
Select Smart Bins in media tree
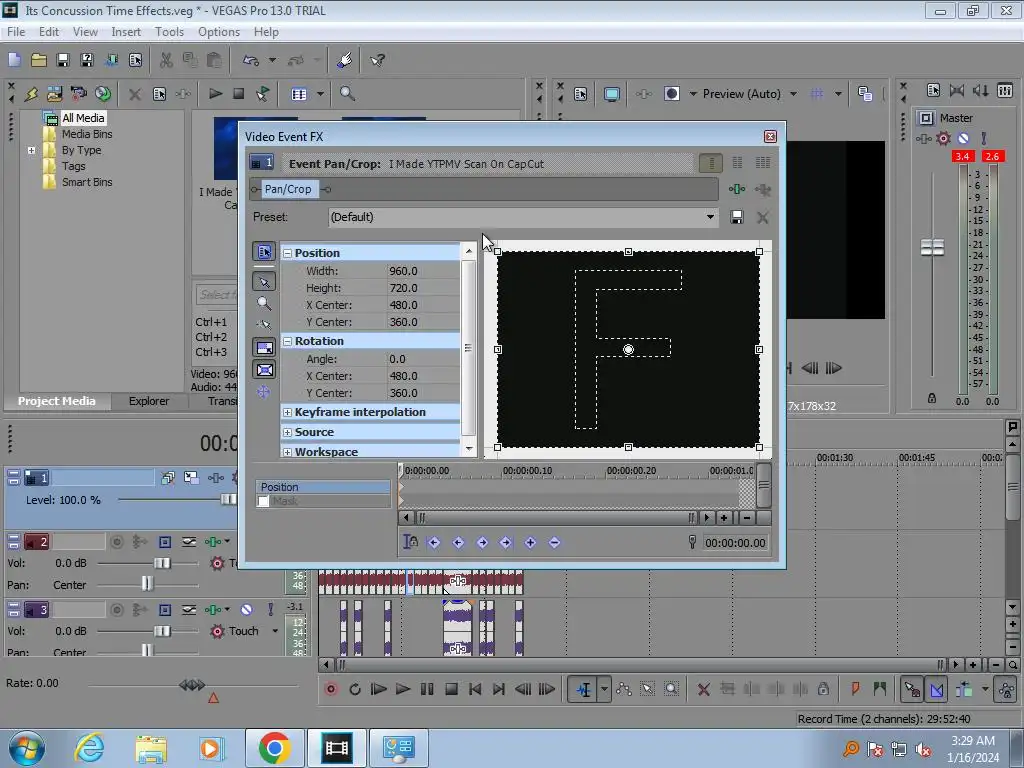87,182
